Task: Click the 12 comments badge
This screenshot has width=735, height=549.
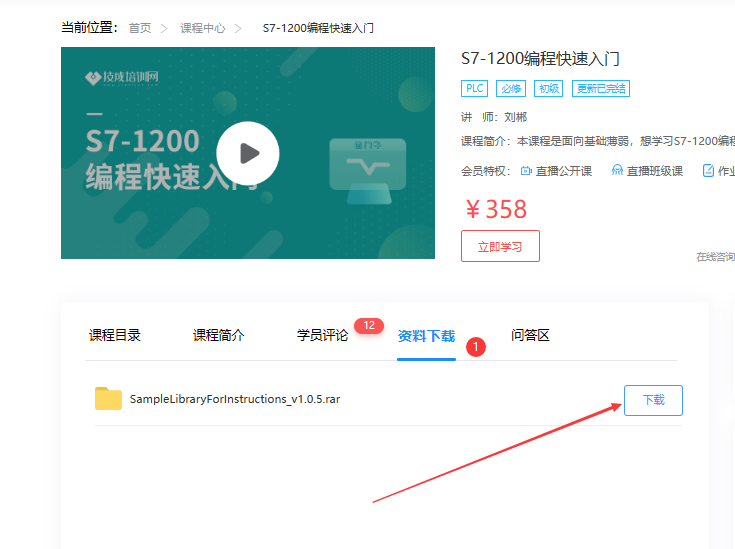Action: coord(369,325)
